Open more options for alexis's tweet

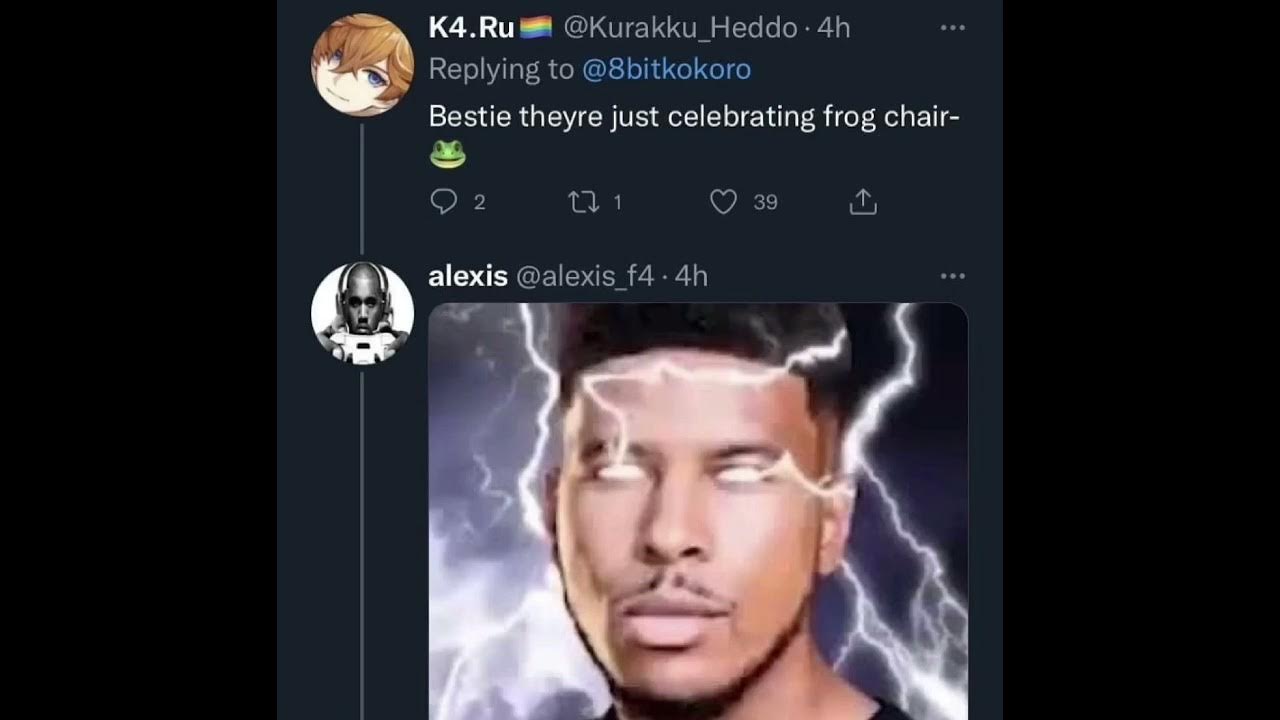pos(953,276)
